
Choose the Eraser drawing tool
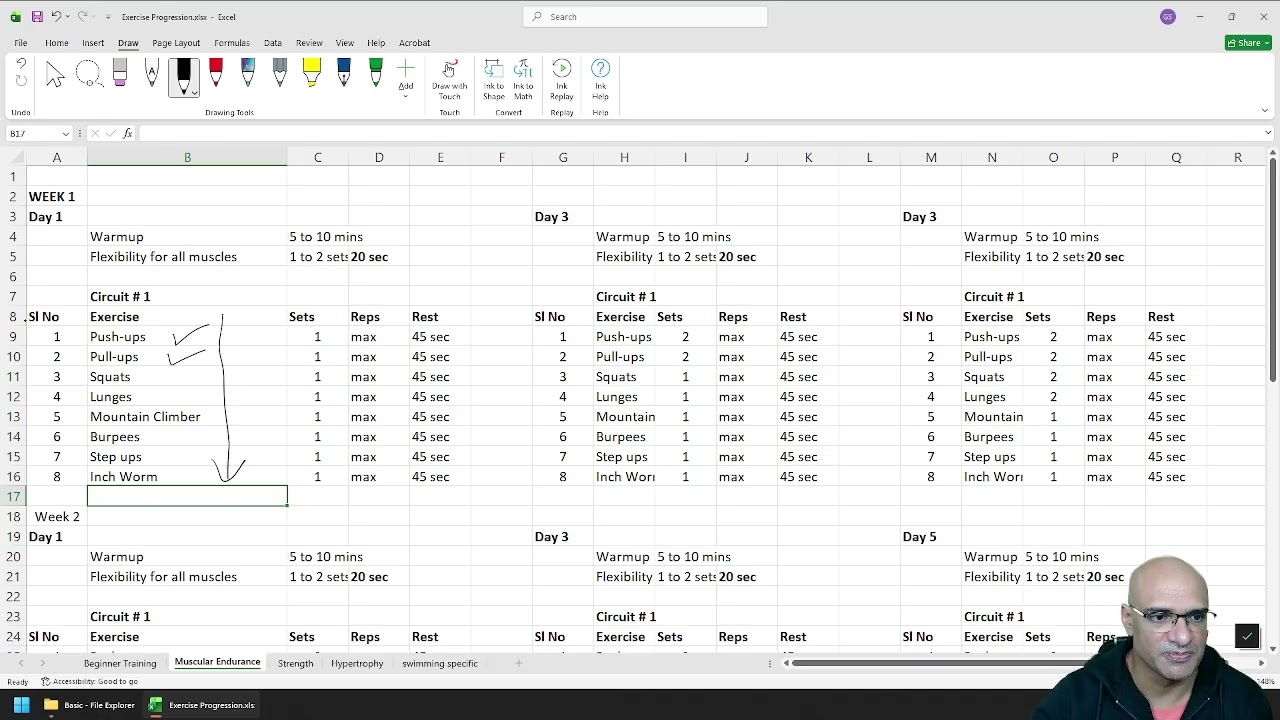pyautogui.click(x=120, y=74)
